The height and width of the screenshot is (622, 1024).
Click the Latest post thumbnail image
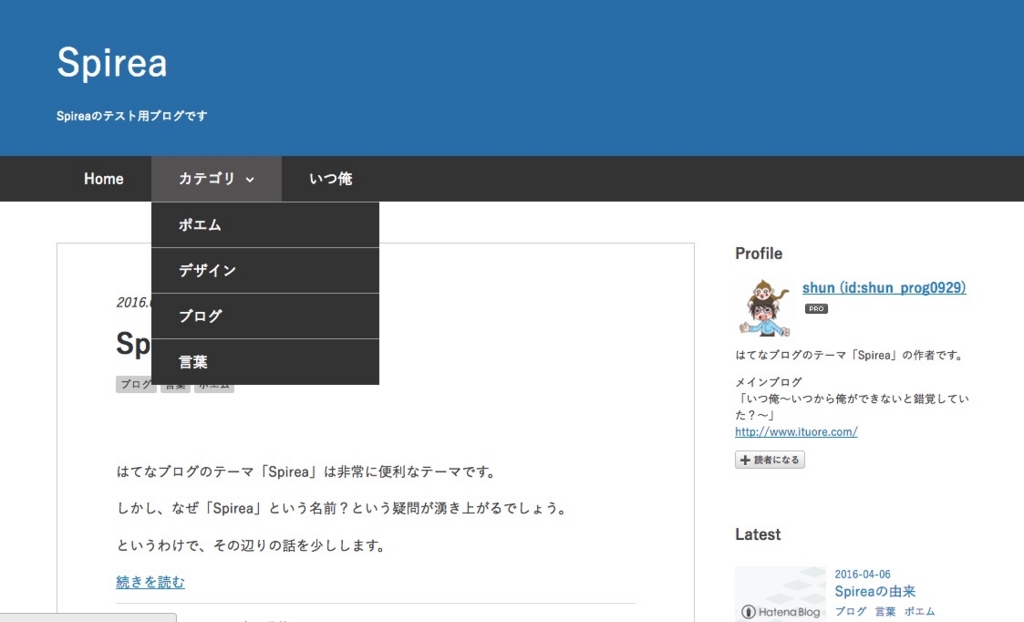781,593
